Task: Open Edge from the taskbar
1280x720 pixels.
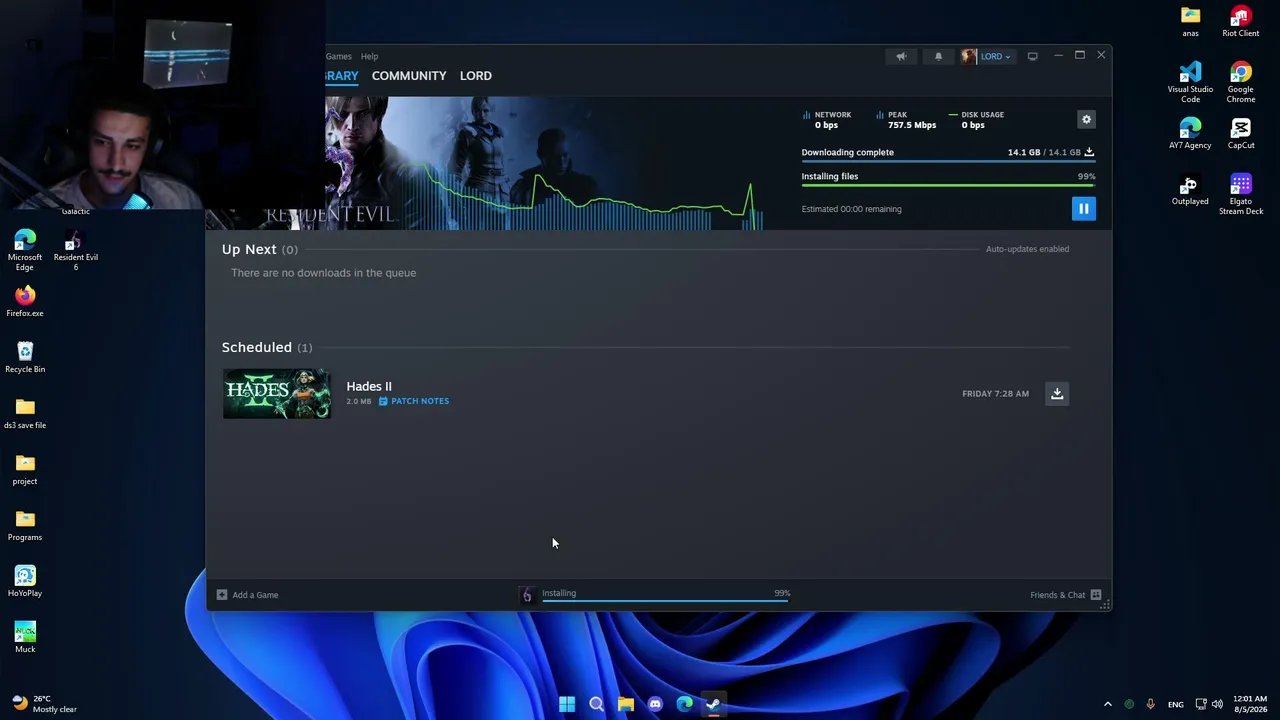Action: 684,704
